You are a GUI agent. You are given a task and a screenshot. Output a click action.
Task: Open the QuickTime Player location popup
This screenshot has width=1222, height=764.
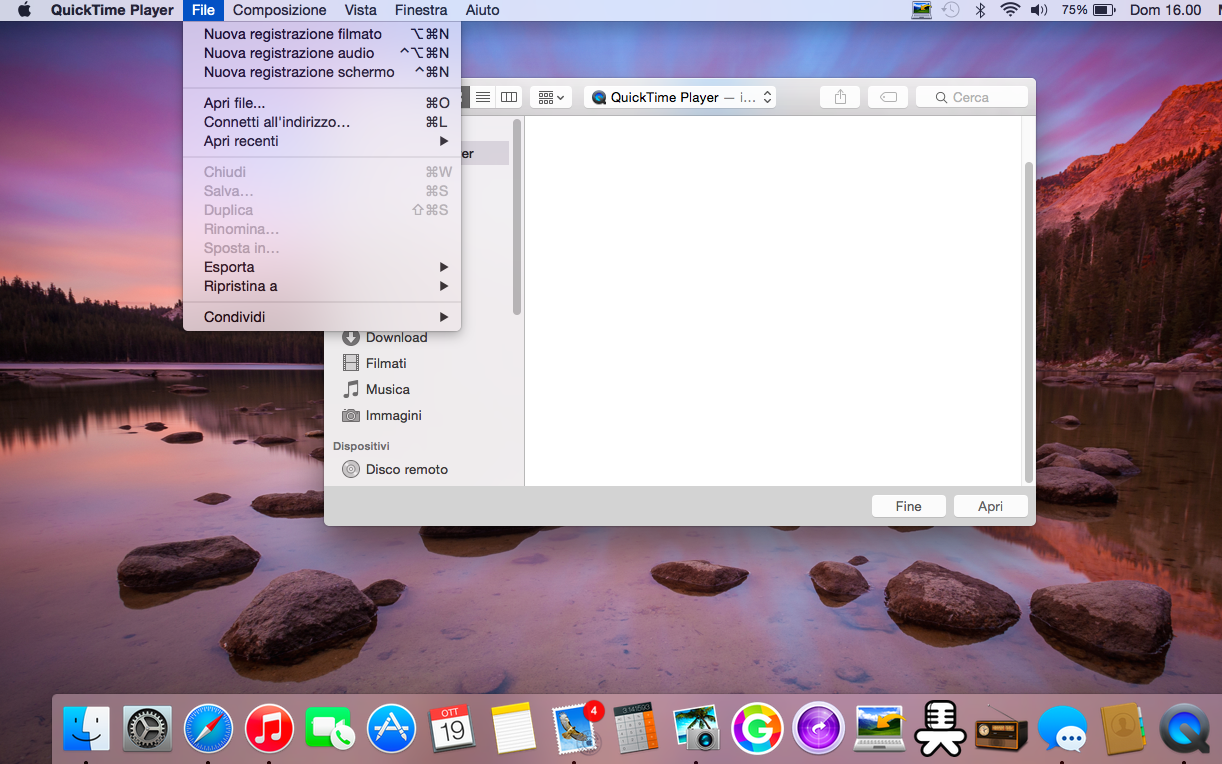[680, 97]
